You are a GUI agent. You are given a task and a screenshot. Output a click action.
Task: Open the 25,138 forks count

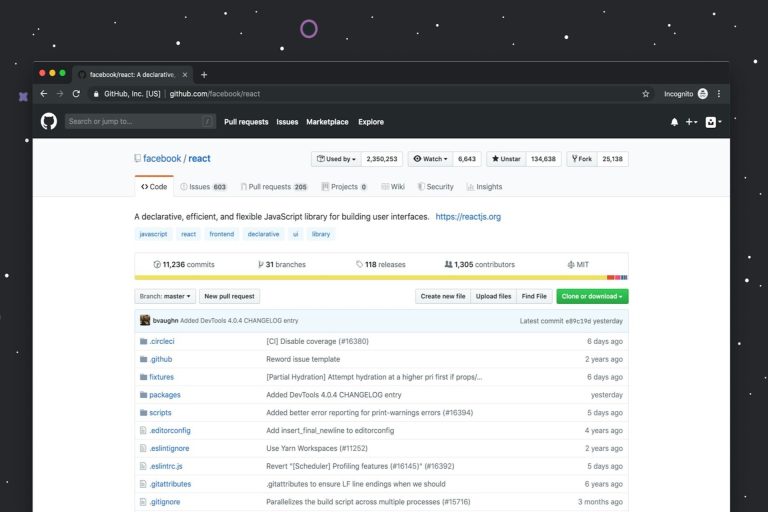point(612,159)
